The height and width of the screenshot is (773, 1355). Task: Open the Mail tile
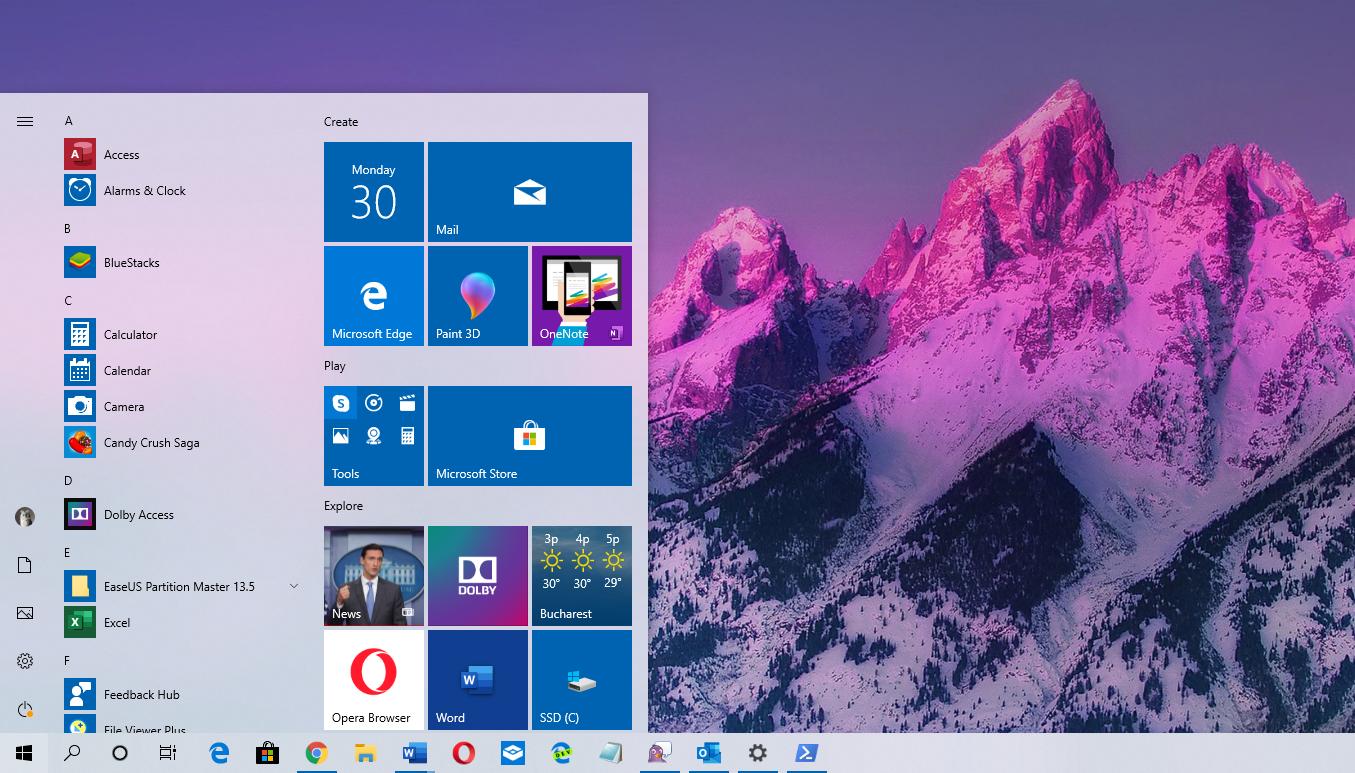pos(530,192)
